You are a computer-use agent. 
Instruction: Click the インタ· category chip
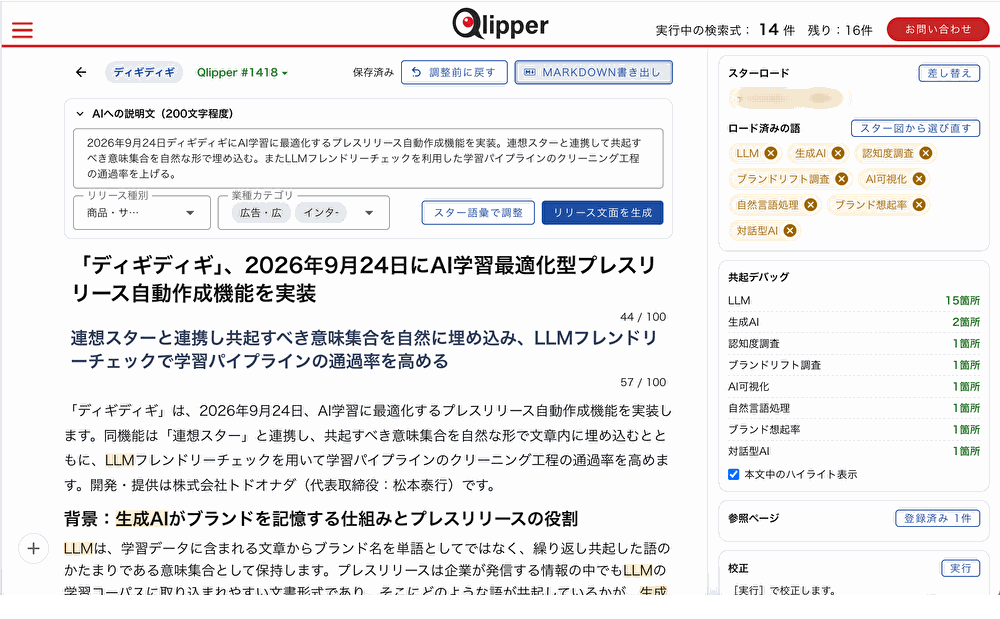click(x=321, y=213)
